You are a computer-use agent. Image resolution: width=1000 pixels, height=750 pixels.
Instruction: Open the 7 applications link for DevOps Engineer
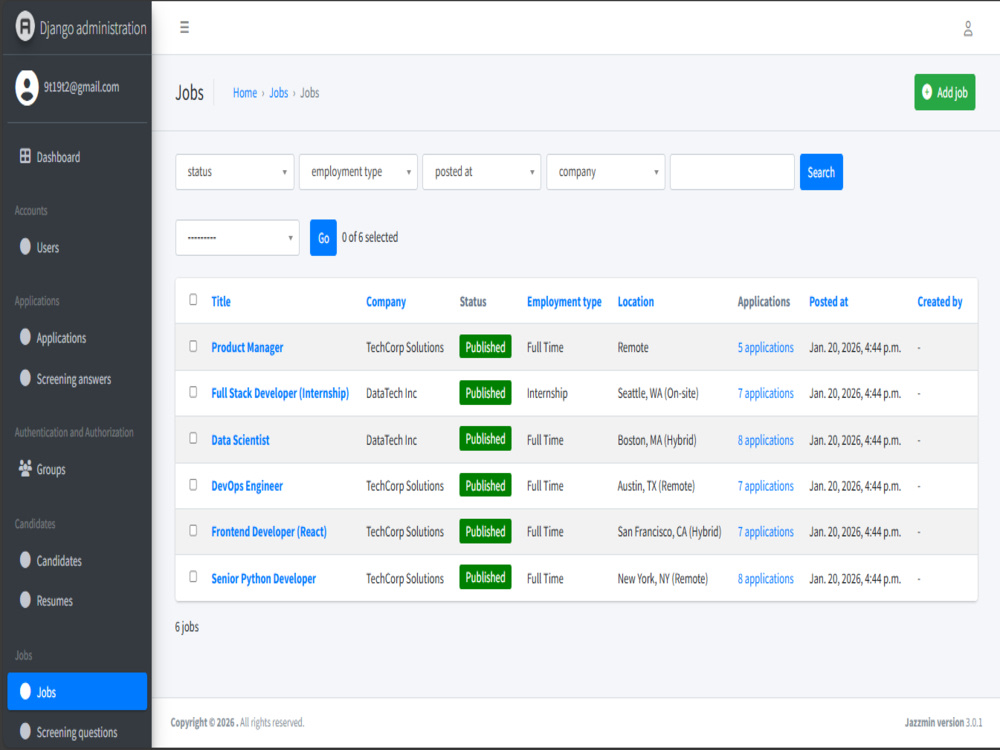766,486
